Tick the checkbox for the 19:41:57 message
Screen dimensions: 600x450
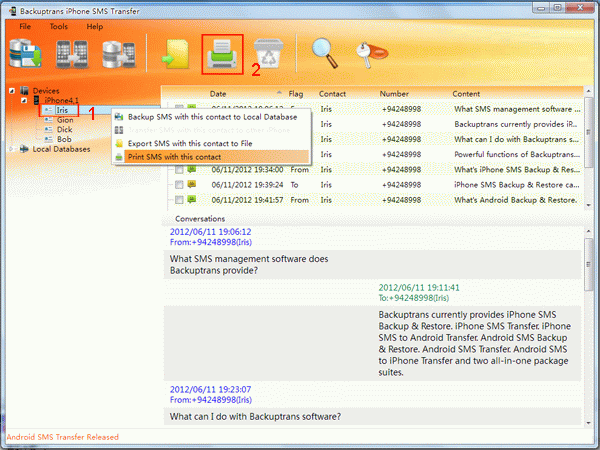click(179, 200)
